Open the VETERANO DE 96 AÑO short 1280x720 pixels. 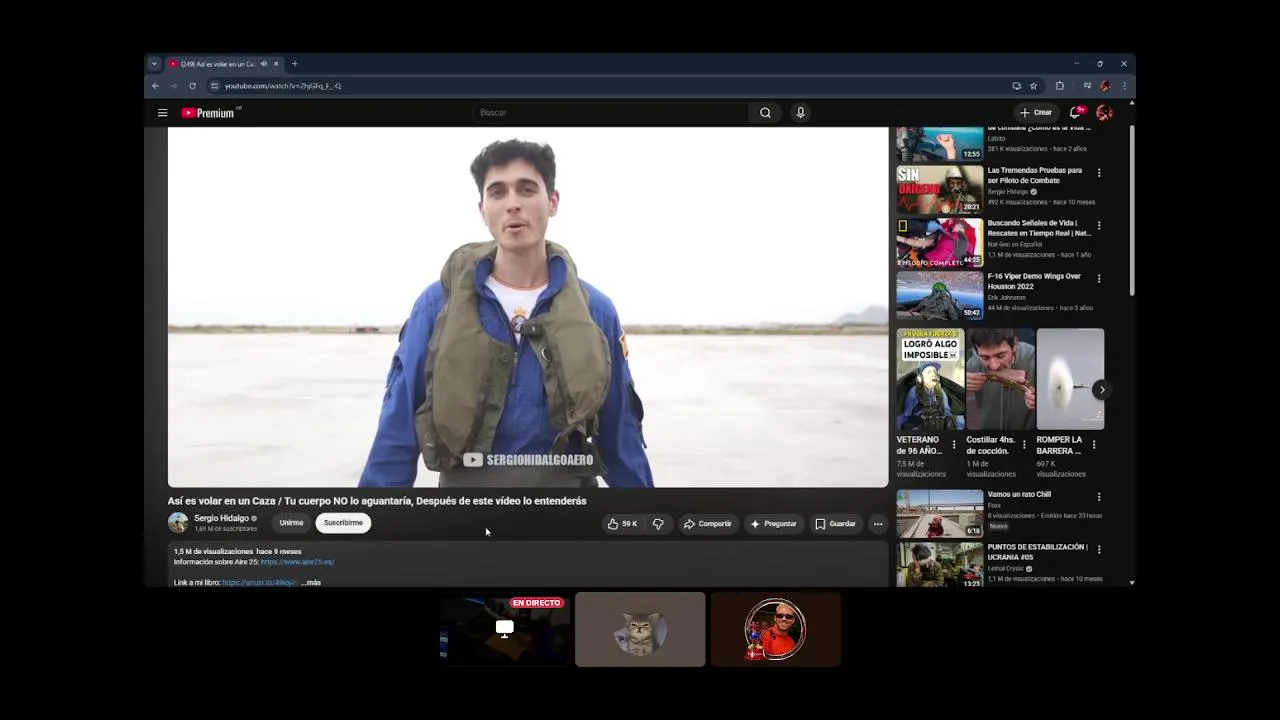[930, 379]
